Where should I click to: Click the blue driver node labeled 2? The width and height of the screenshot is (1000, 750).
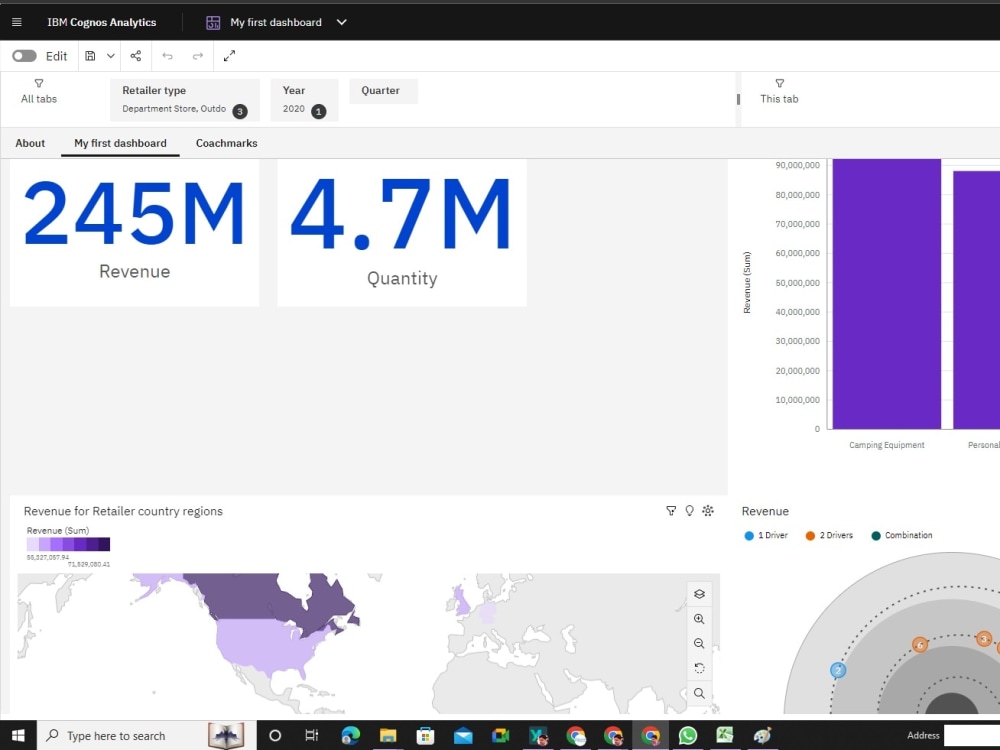click(x=838, y=670)
